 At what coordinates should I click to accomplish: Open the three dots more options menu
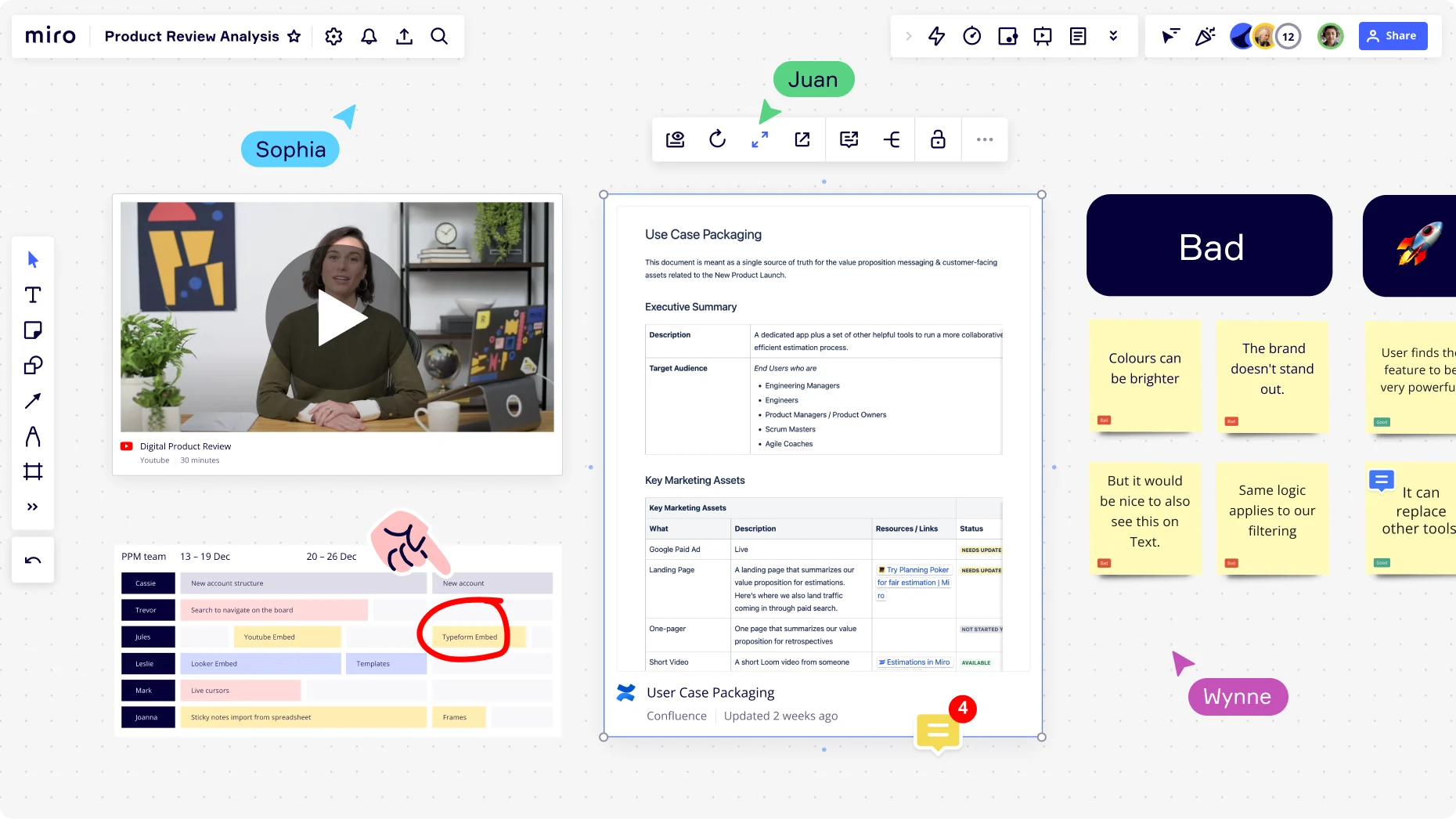pyautogui.click(x=985, y=139)
